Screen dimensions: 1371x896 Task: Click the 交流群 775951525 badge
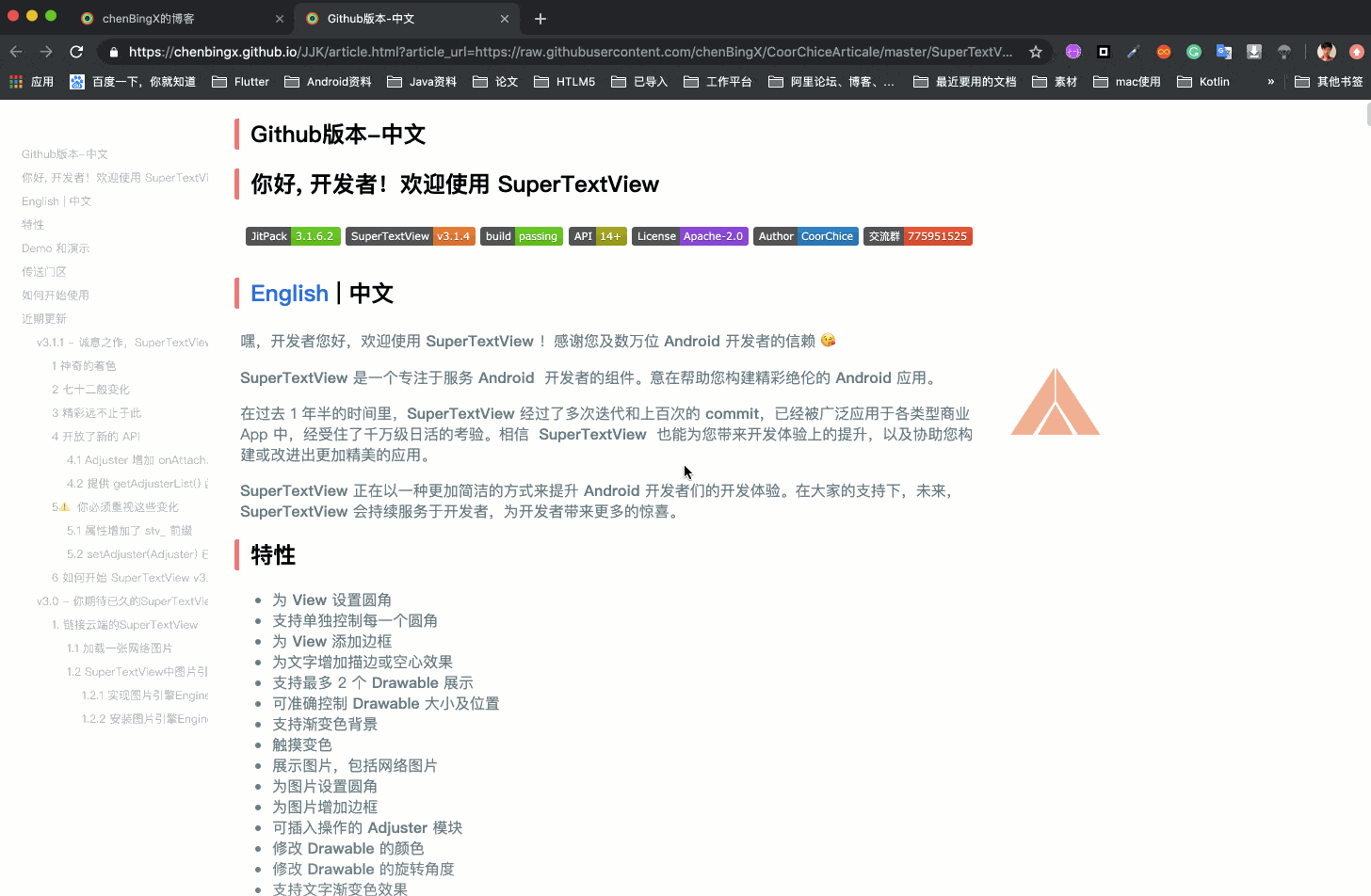(918, 236)
